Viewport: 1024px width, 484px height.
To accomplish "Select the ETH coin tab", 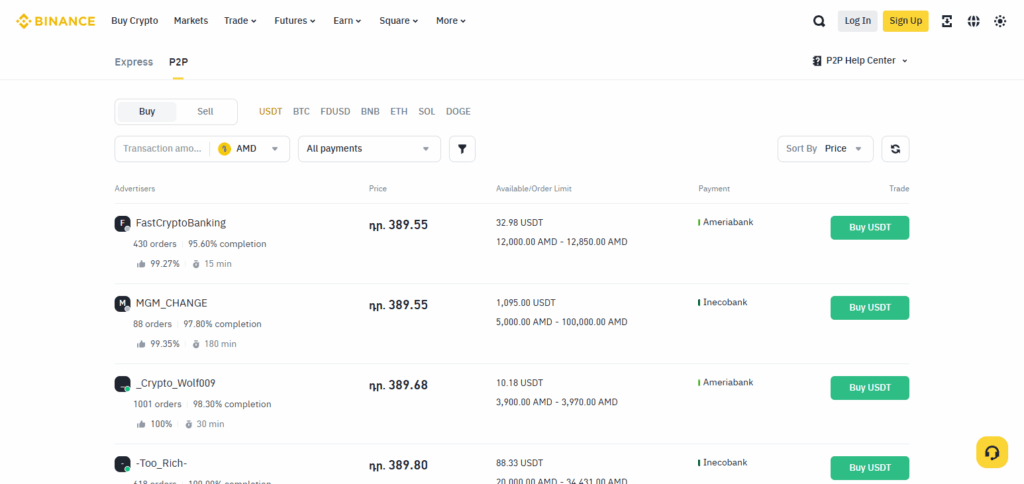I will [399, 112].
